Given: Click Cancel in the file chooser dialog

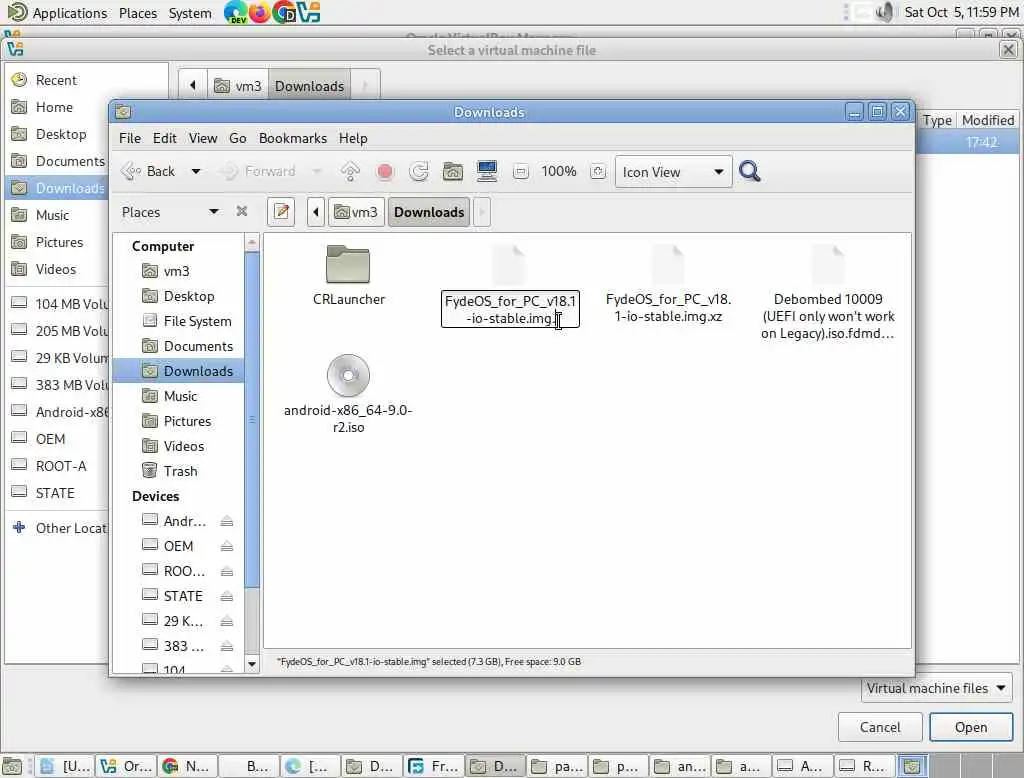Looking at the screenshot, I should [x=880, y=727].
